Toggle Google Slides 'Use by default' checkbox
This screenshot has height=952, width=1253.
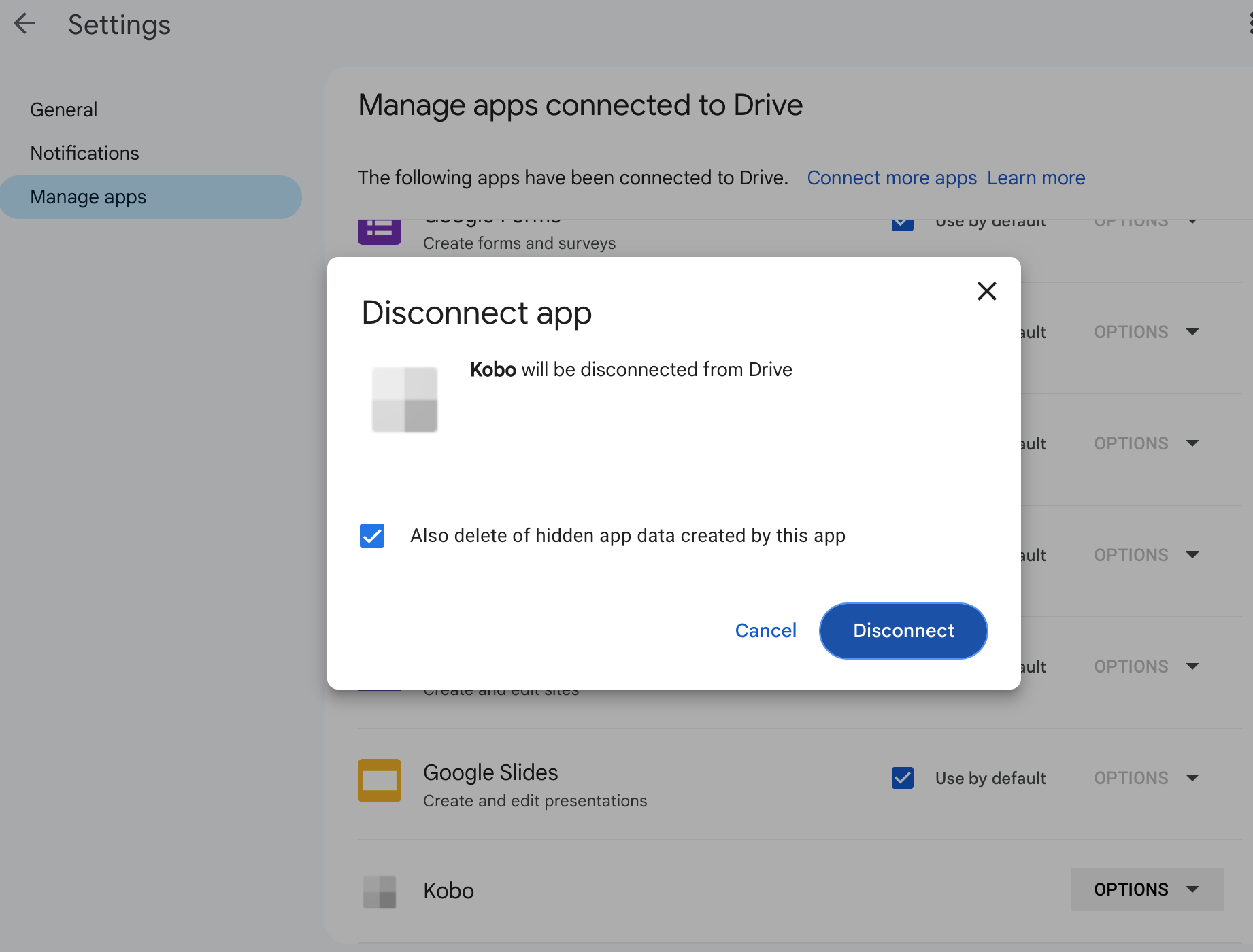click(903, 778)
